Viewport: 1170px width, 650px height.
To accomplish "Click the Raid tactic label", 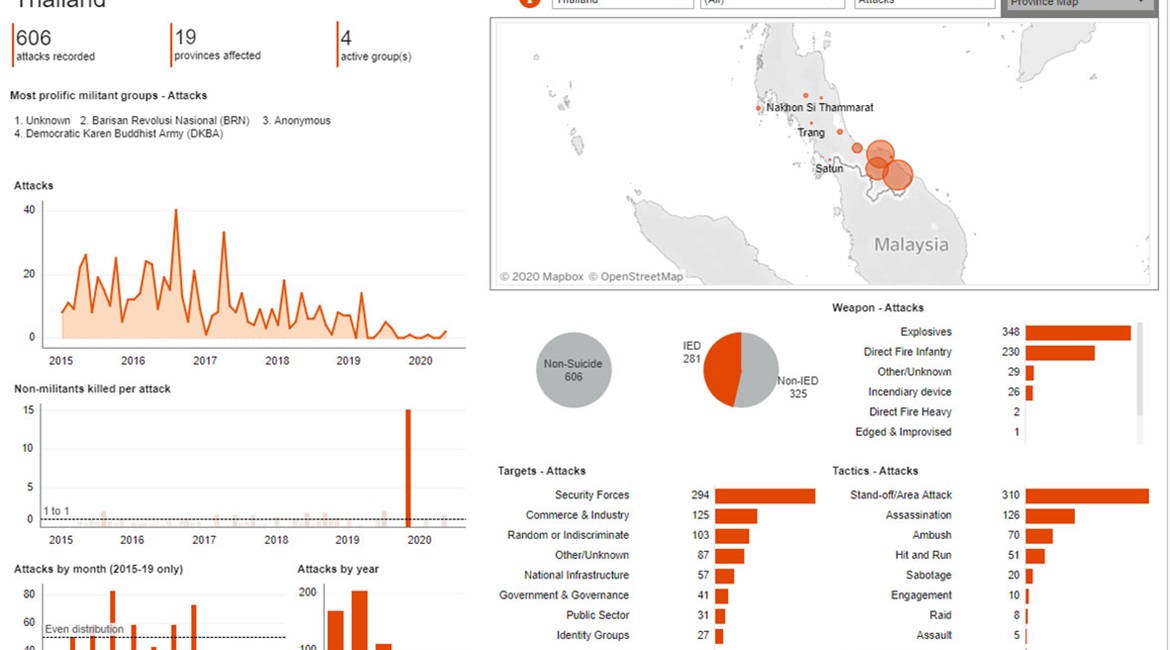I will (x=940, y=616).
